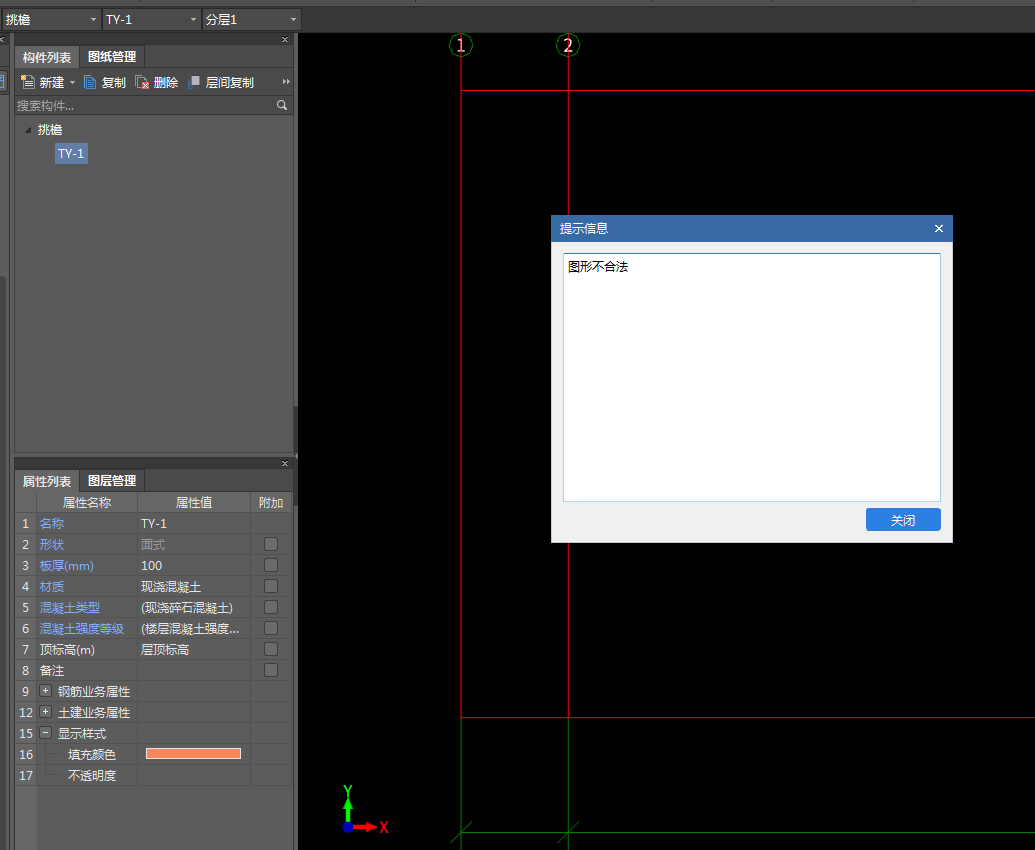
Task: Click the 填充颜色 orange swatch
Action: [193, 754]
